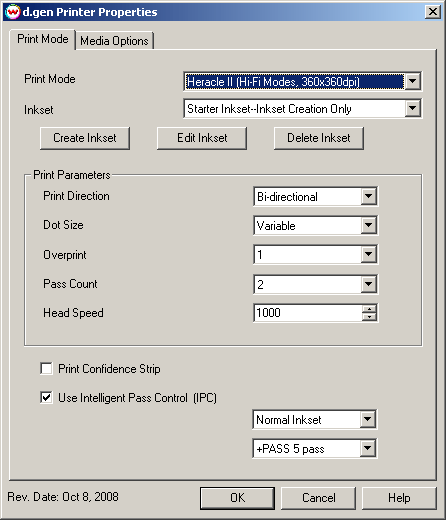Click the Create Inkset button
This screenshot has height=520, width=446.
coord(85,138)
